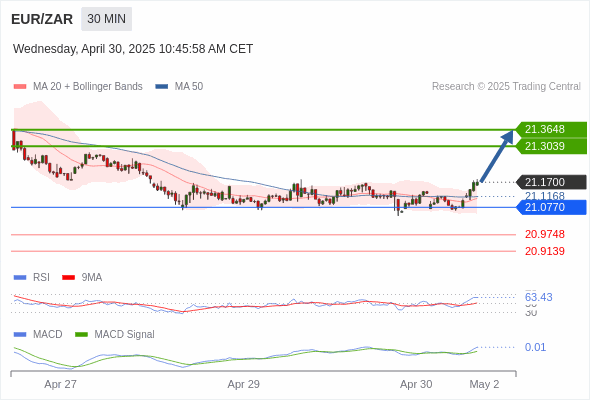This screenshot has height=400, width=590.
Task: Click the MA 20 + Bollinger Bands legend swatch
Action: pyautogui.click(x=20, y=87)
